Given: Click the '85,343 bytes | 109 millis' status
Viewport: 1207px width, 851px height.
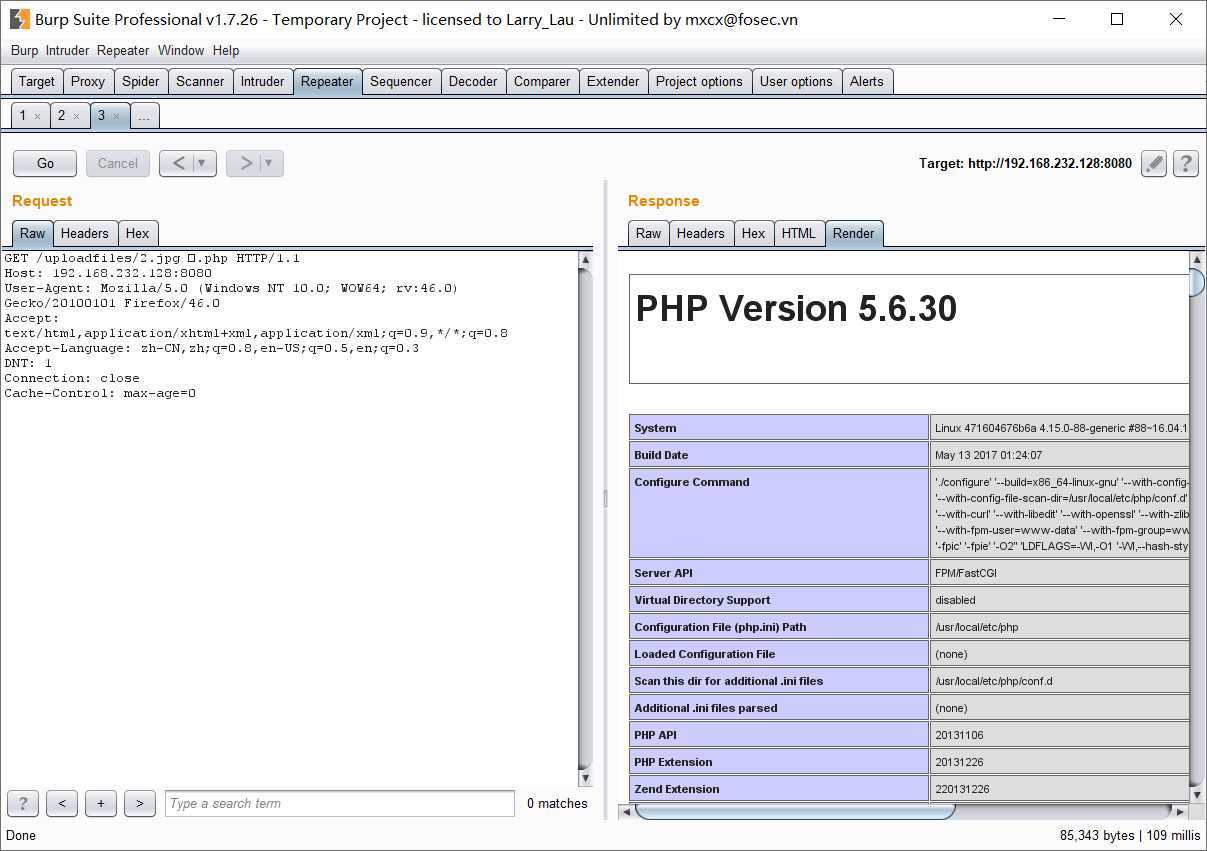Looking at the screenshot, I should pos(1129,835).
